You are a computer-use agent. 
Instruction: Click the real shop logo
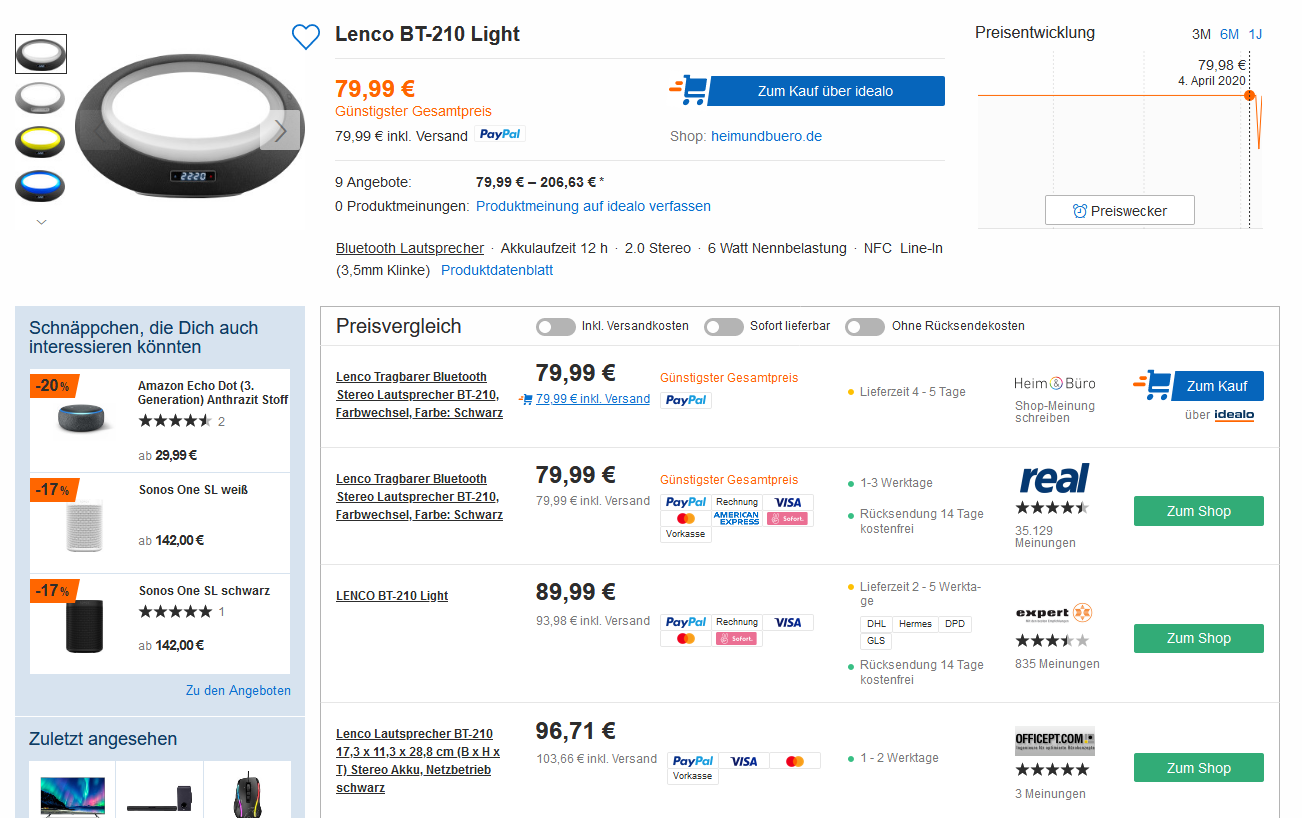click(x=1054, y=479)
